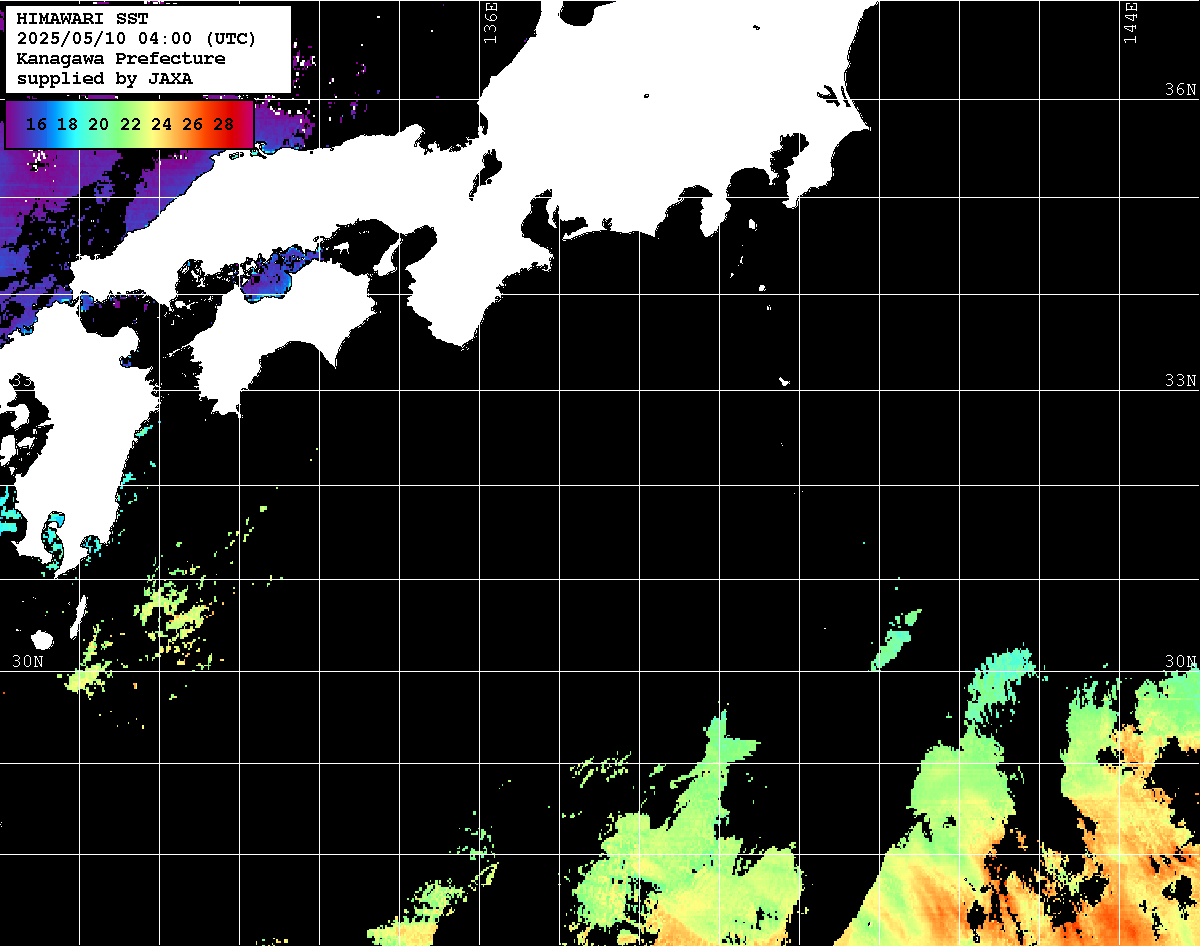The image size is (1200, 946).
Task: Click the "36N" latitude label
Action: 1180,89
